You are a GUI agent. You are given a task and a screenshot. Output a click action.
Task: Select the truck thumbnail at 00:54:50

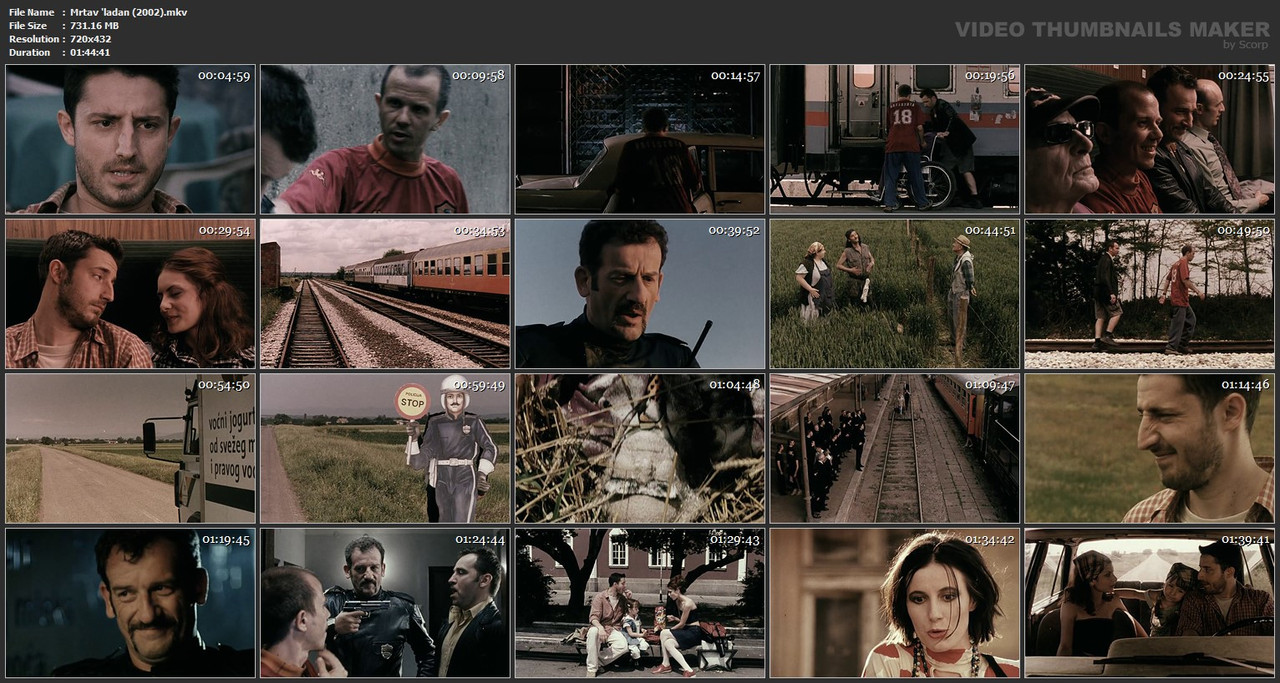[130, 449]
